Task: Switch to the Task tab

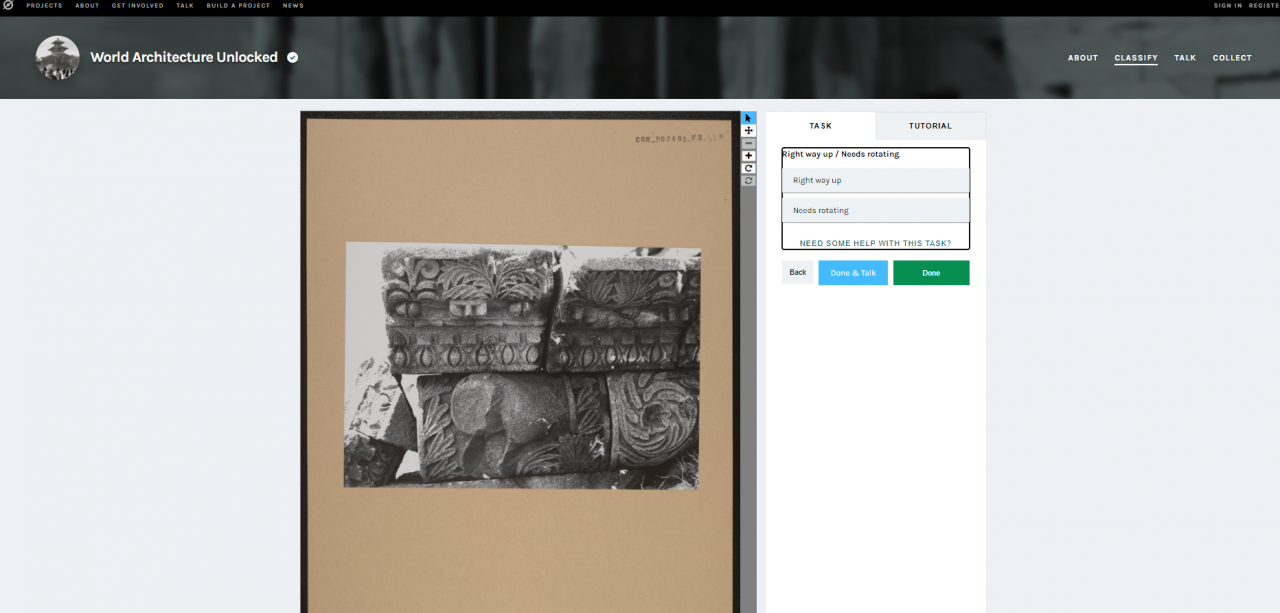Action: pyautogui.click(x=820, y=126)
